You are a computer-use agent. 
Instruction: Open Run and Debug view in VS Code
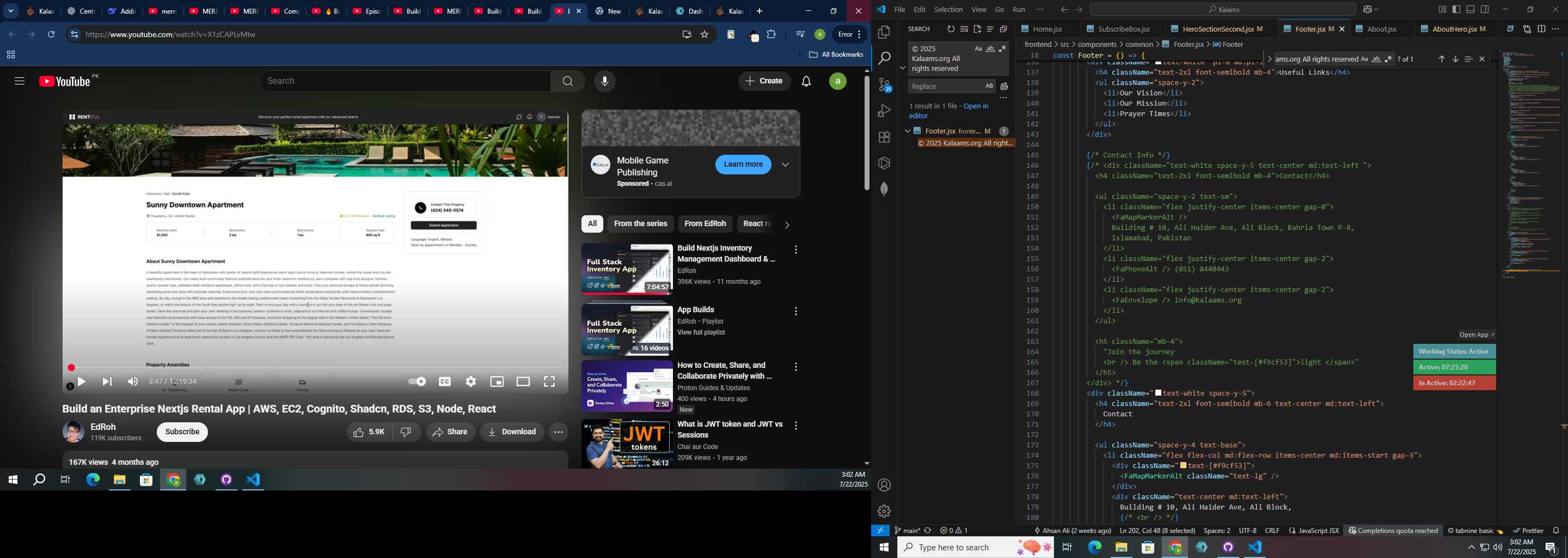[x=884, y=111]
